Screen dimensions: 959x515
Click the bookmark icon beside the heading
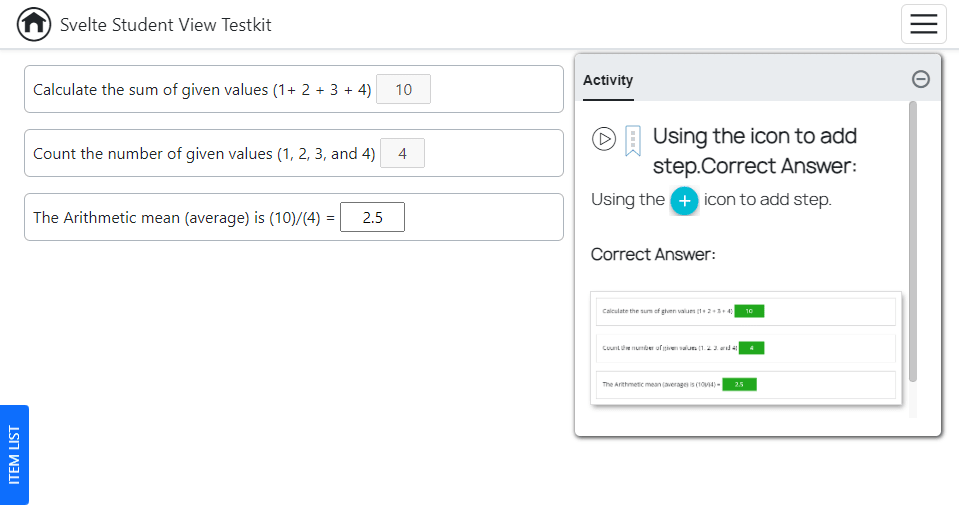pos(632,140)
